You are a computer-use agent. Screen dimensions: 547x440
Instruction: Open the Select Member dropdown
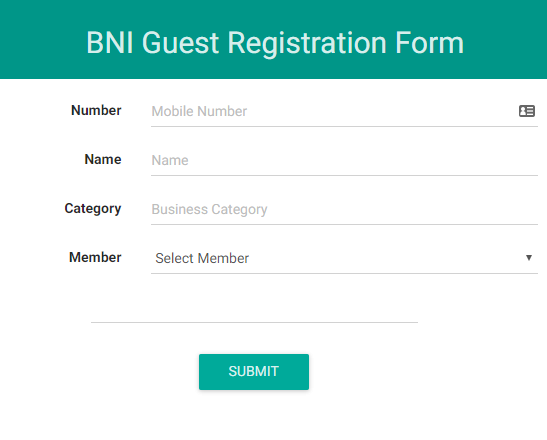(344, 259)
